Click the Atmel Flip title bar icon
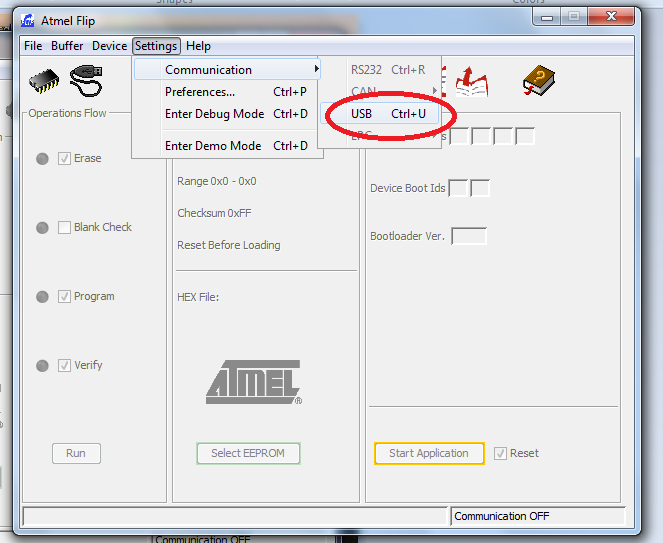This screenshot has height=543, width=663. click(27, 20)
